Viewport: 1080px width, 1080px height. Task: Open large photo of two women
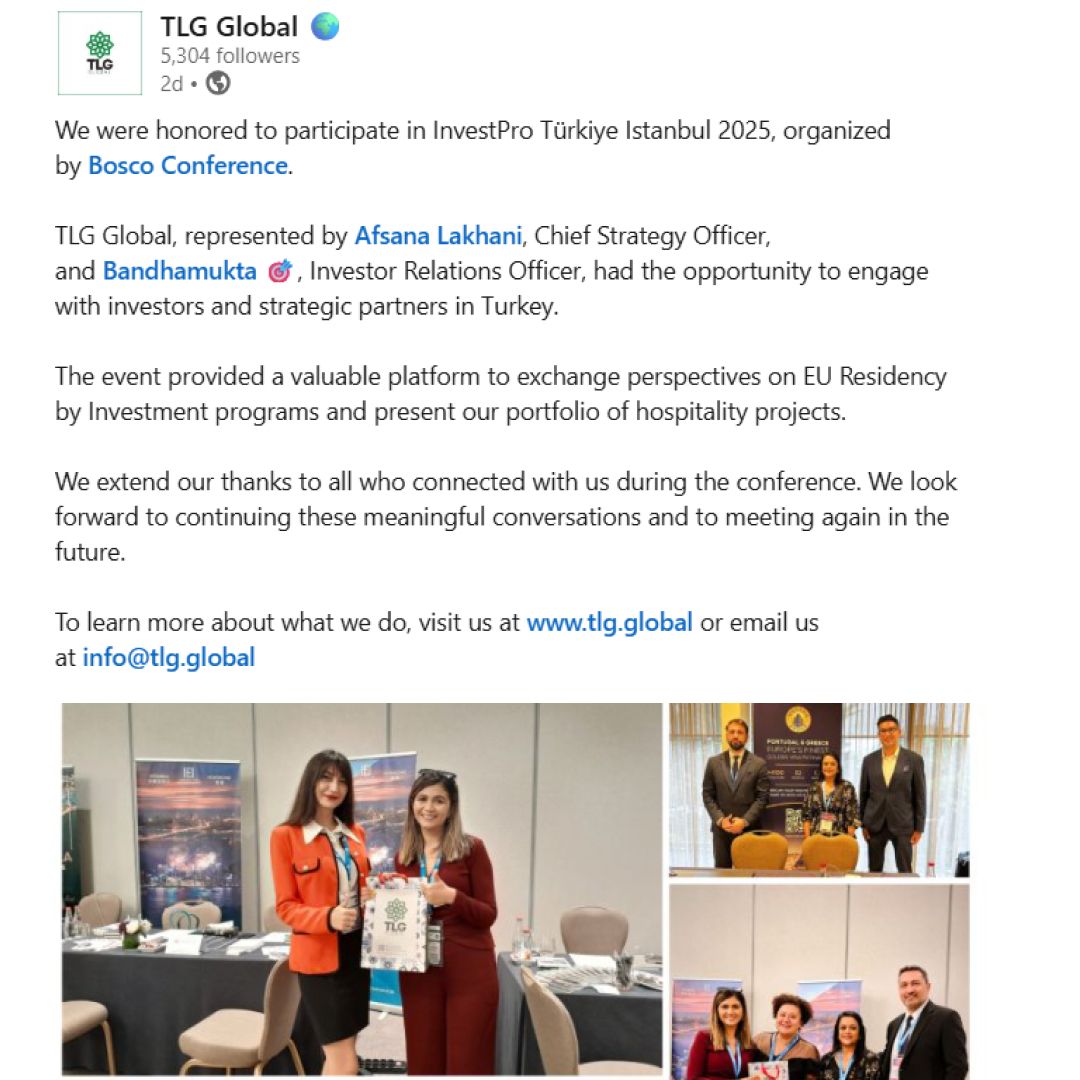[x=362, y=888]
